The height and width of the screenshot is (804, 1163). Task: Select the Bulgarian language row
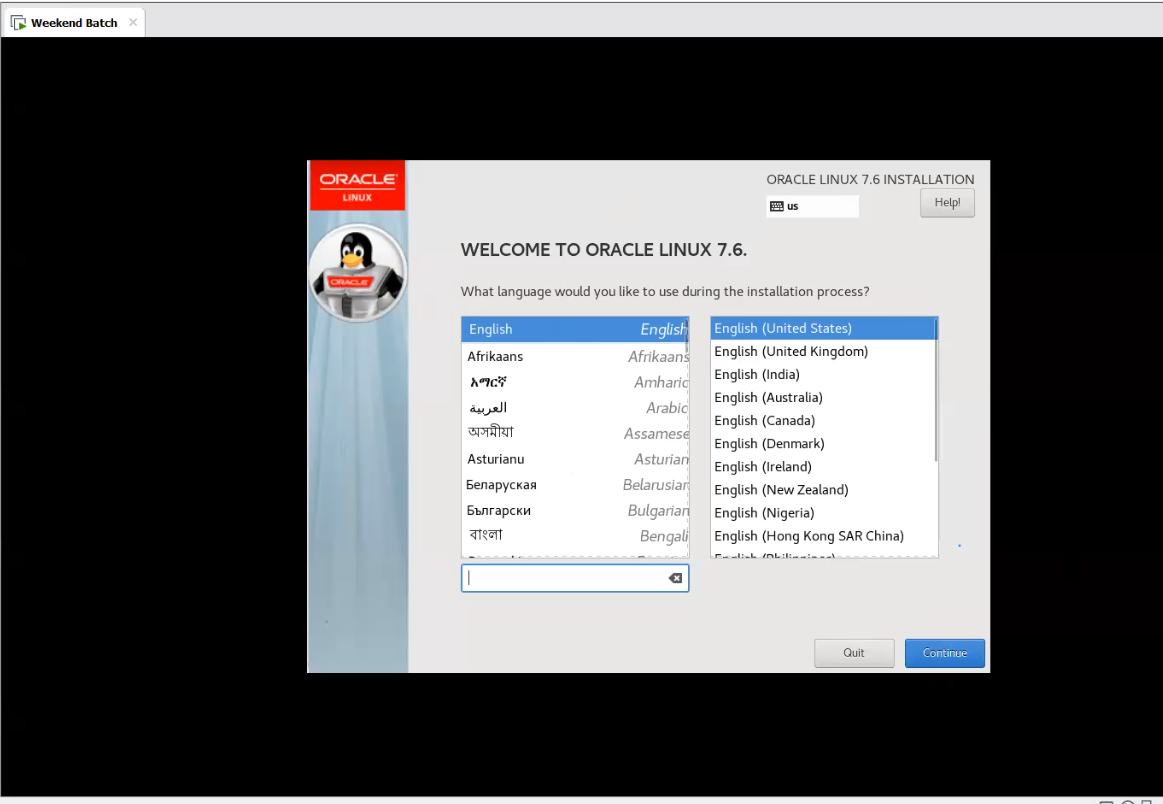pyautogui.click(x=575, y=510)
